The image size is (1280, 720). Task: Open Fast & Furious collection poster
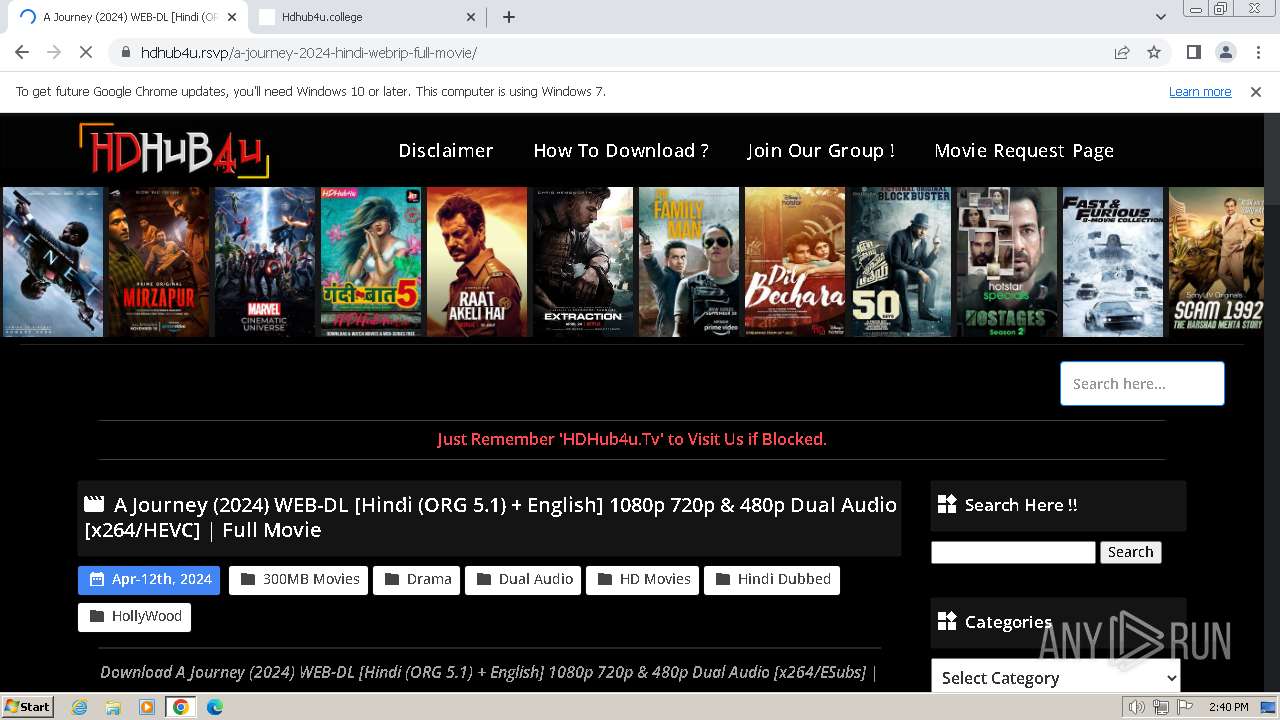click(x=1113, y=262)
